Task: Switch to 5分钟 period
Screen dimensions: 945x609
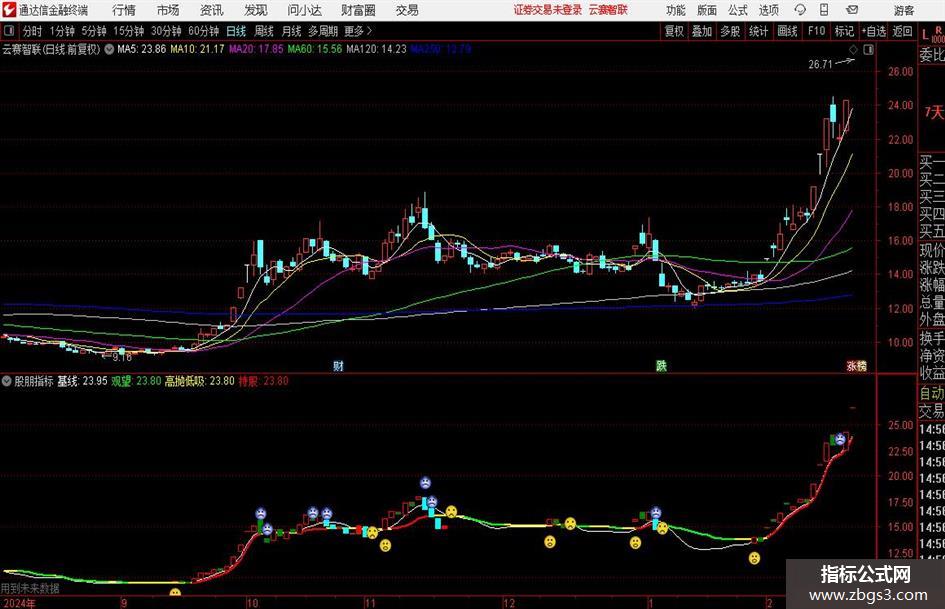Action: [x=93, y=31]
